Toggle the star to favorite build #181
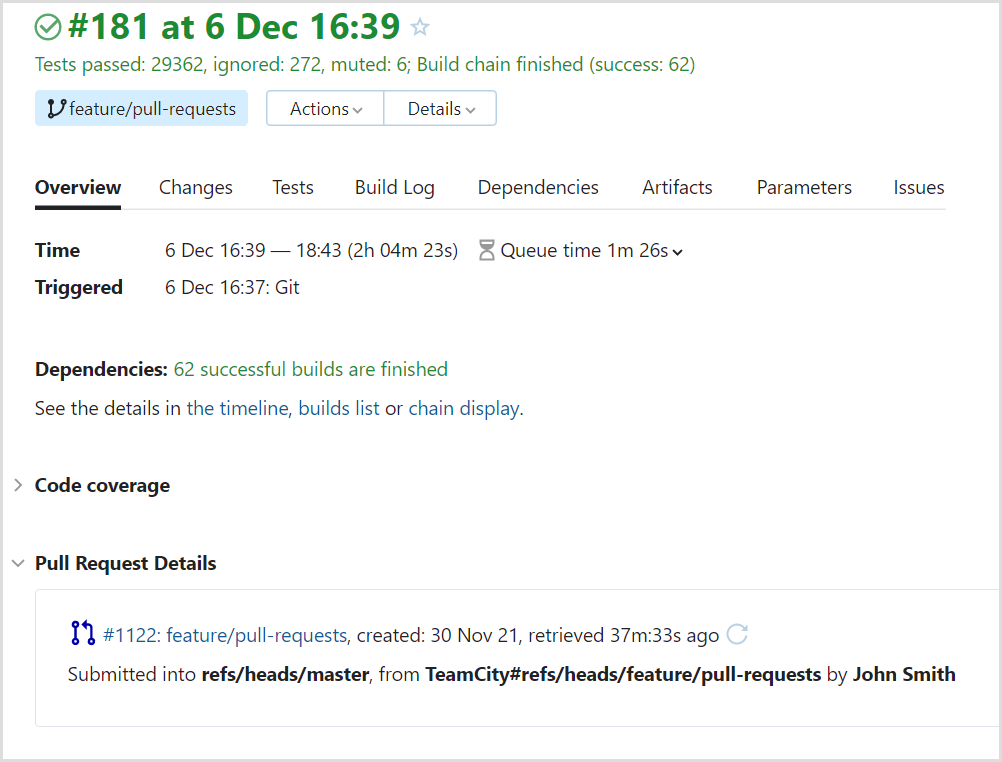This screenshot has width=1002, height=762. pyautogui.click(x=420, y=27)
